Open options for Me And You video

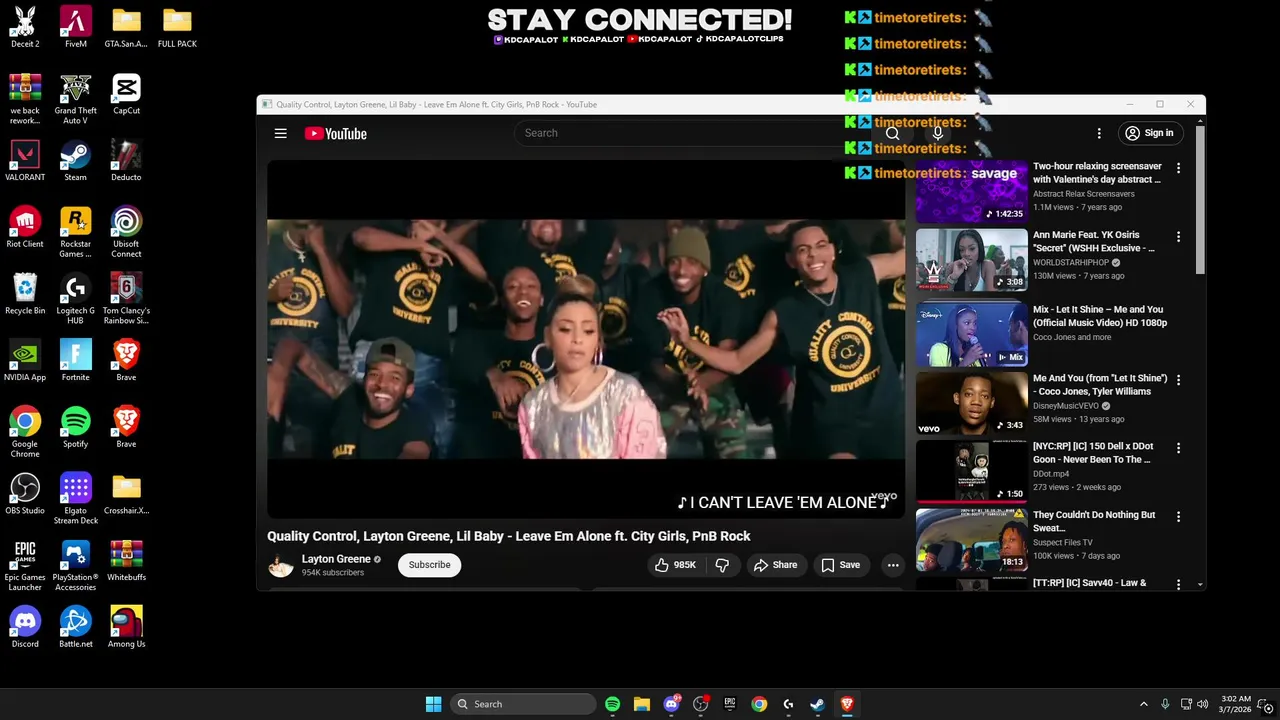1178,380
